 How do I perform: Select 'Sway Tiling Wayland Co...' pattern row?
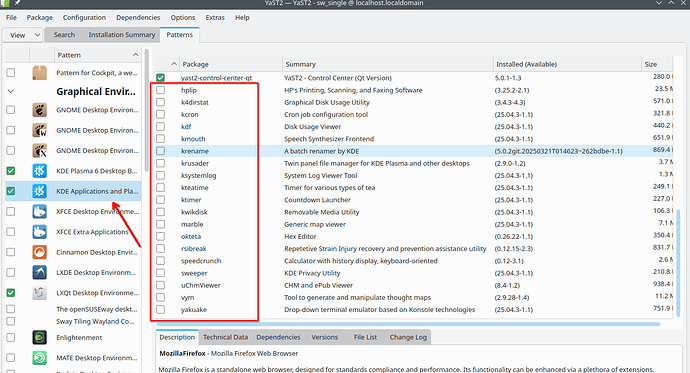(73, 321)
